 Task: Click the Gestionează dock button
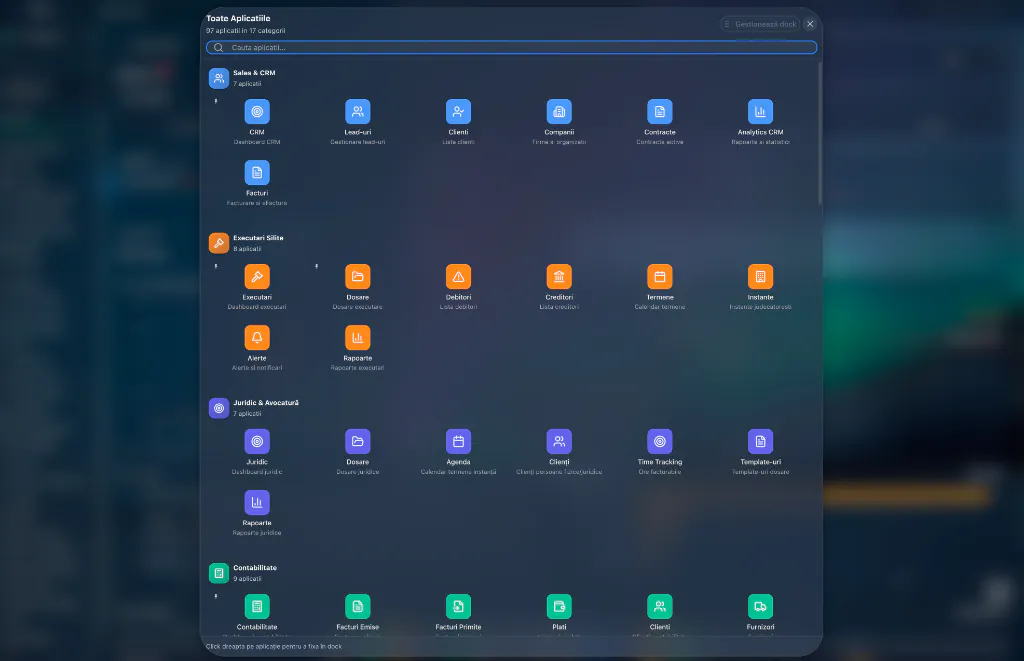point(760,24)
